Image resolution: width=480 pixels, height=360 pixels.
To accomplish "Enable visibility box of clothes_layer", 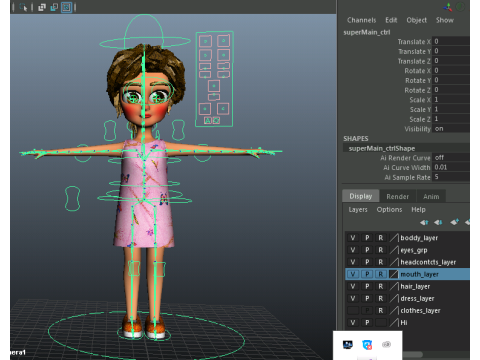I will pyautogui.click(x=353, y=310).
